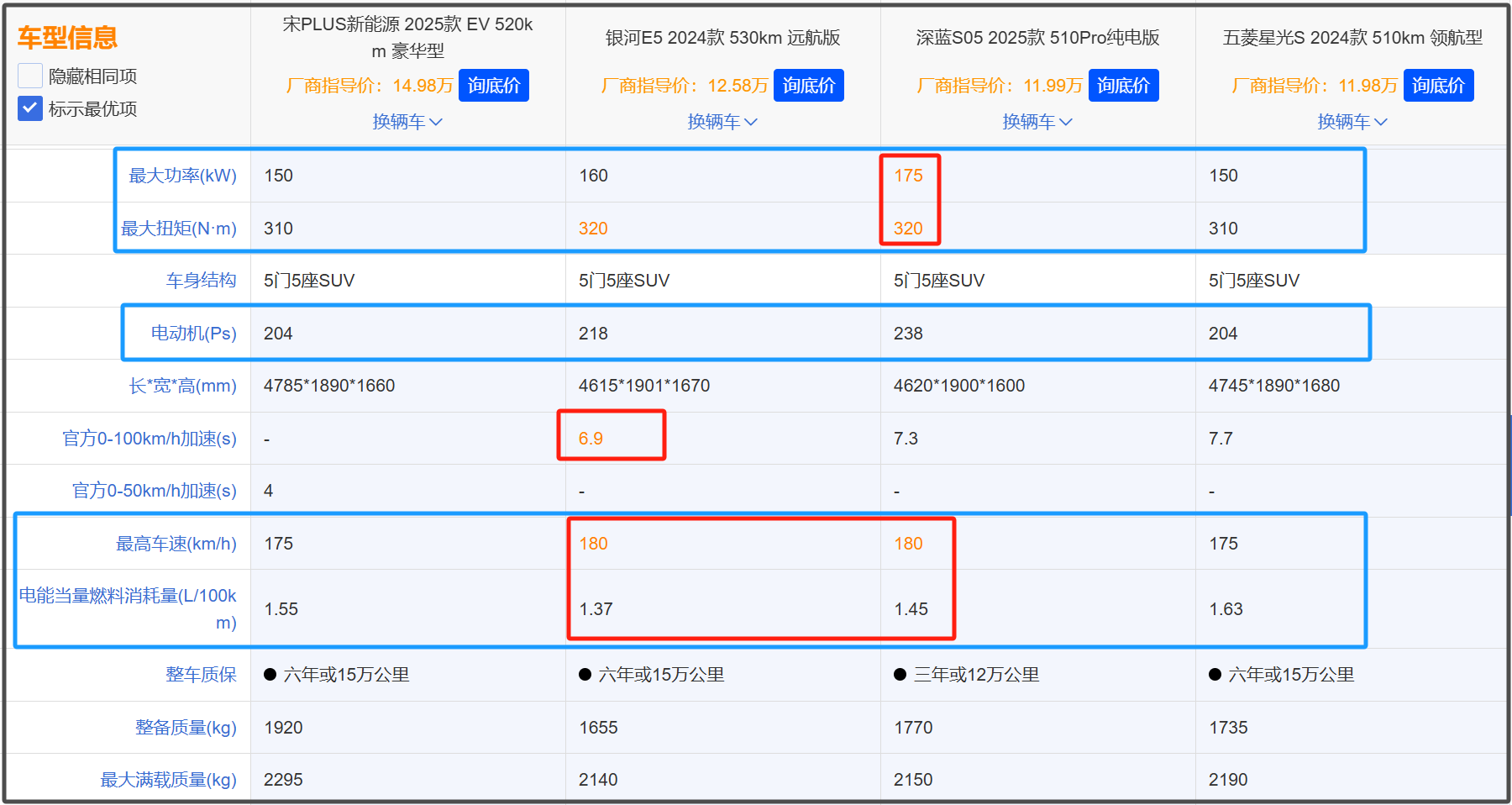Click the 长*宽*高(mm) row label

(x=183, y=386)
